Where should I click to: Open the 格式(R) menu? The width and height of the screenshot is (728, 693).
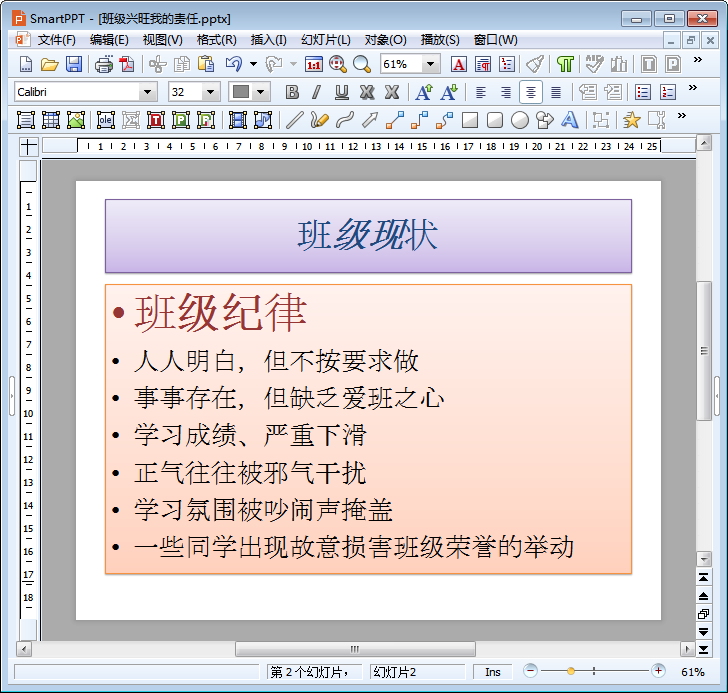pos(216,40)
